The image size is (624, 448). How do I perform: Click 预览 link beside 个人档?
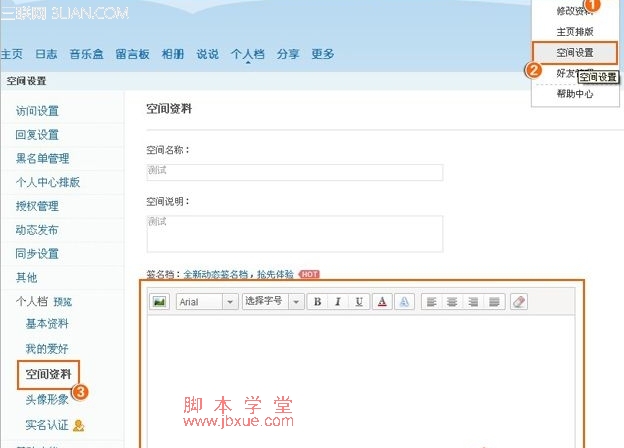(63, 302)
